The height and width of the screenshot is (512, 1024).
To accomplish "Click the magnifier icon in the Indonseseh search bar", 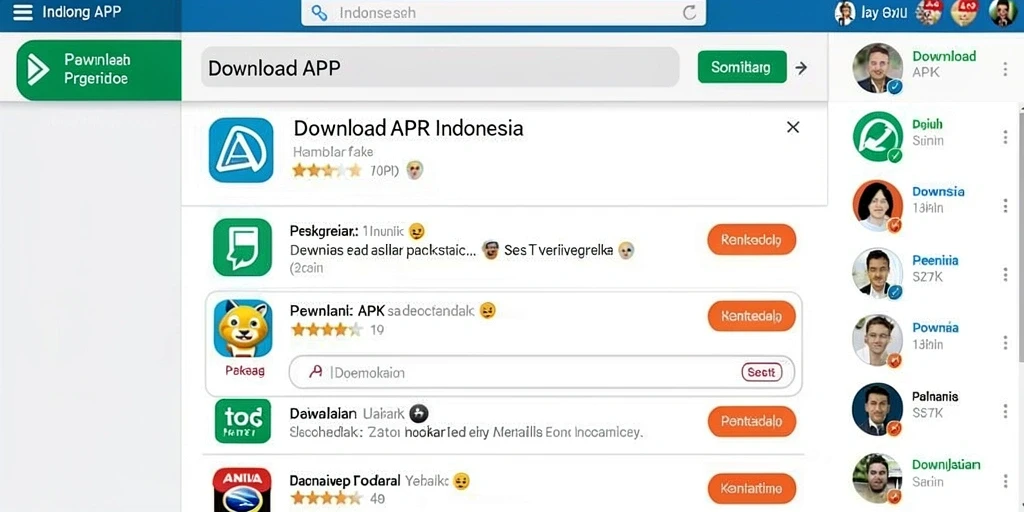I will pyautogui.click(x=319, y=13).
